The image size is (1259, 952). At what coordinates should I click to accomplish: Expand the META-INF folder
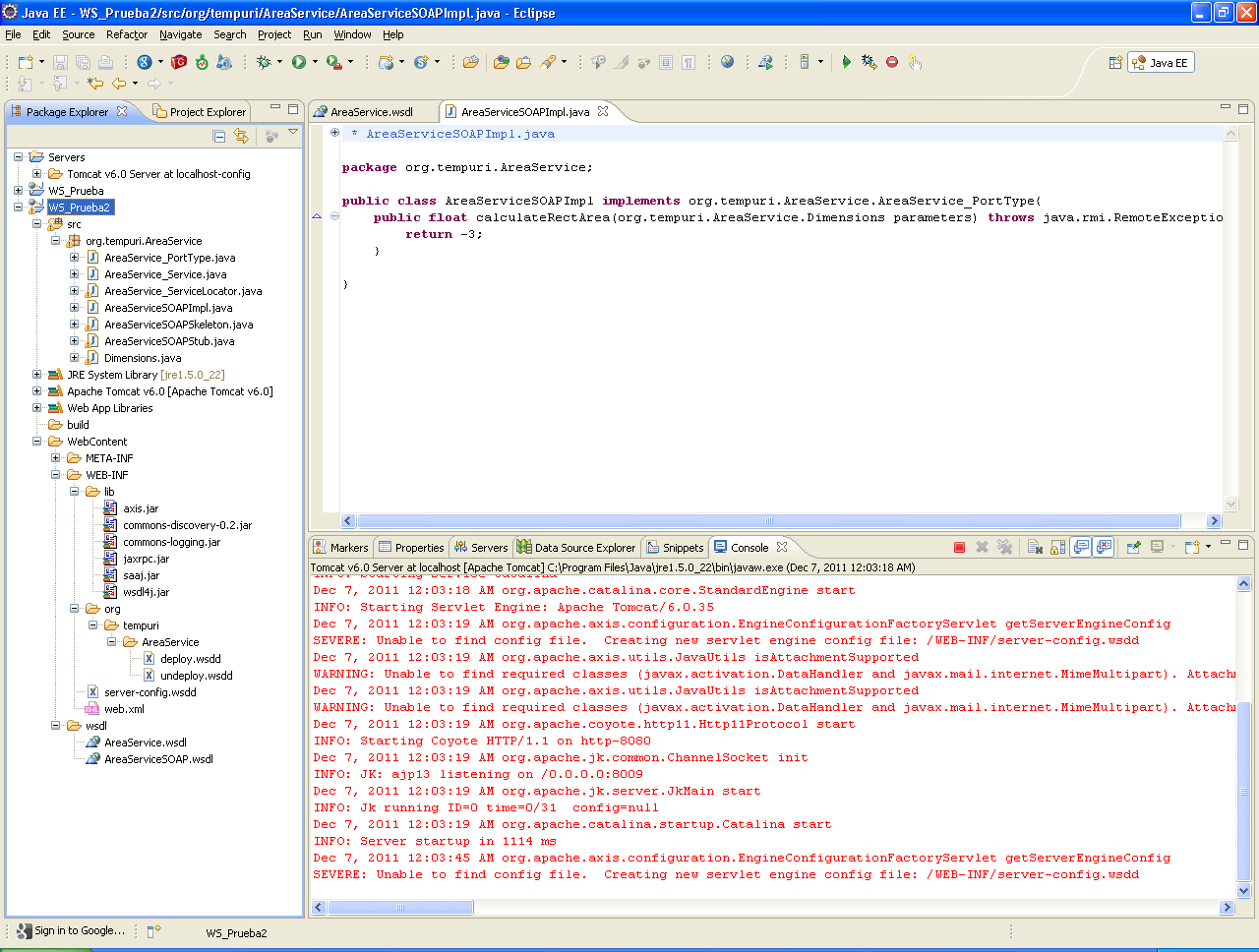55,458
